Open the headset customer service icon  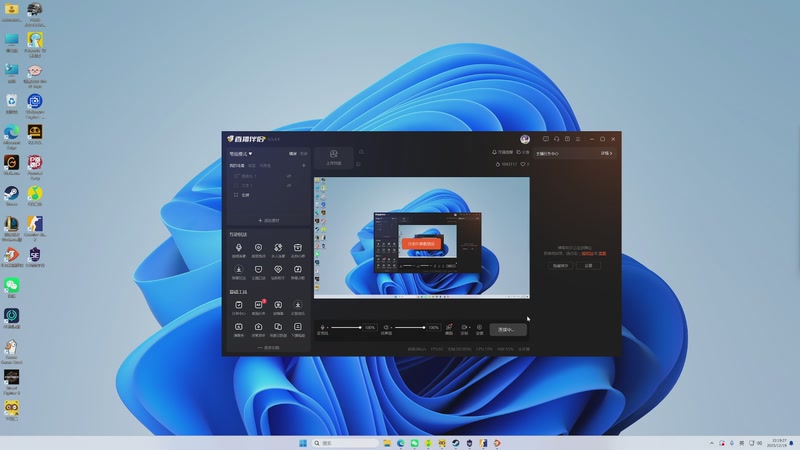tap(557, 139)
